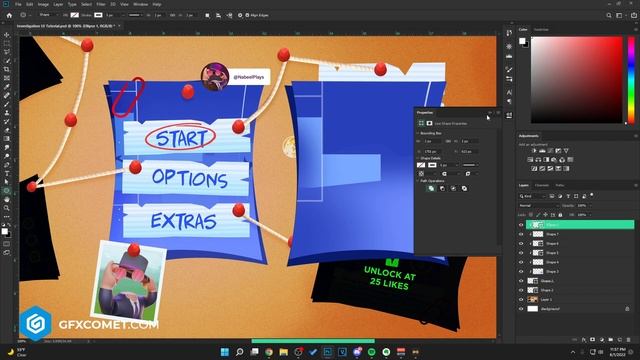This screenshot has width=640, height=360.
Task: Open File Explorer from the taskbar
Action: tap(284, 352)
